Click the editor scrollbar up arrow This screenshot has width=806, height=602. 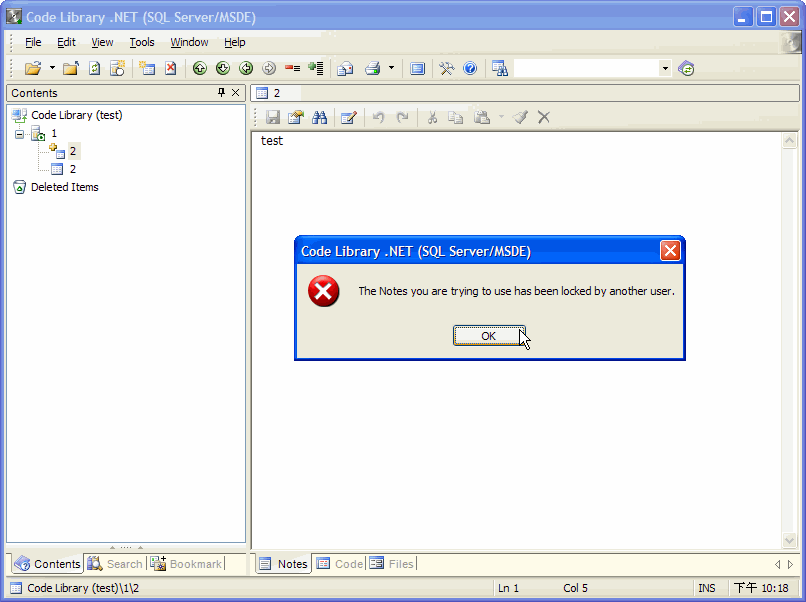[790, 140]
